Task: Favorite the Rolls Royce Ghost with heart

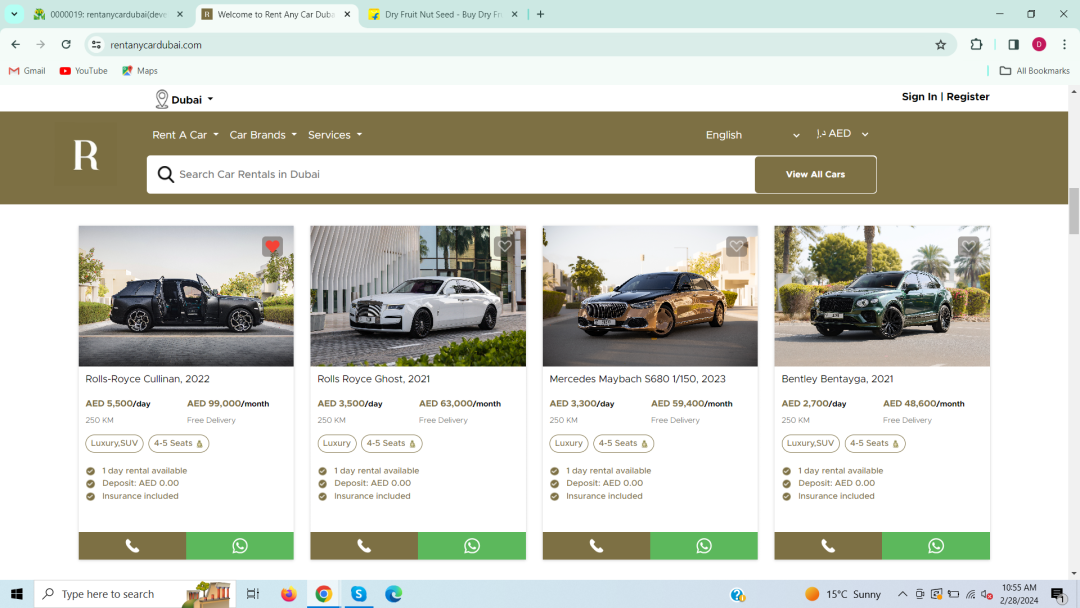Action: 504,246
